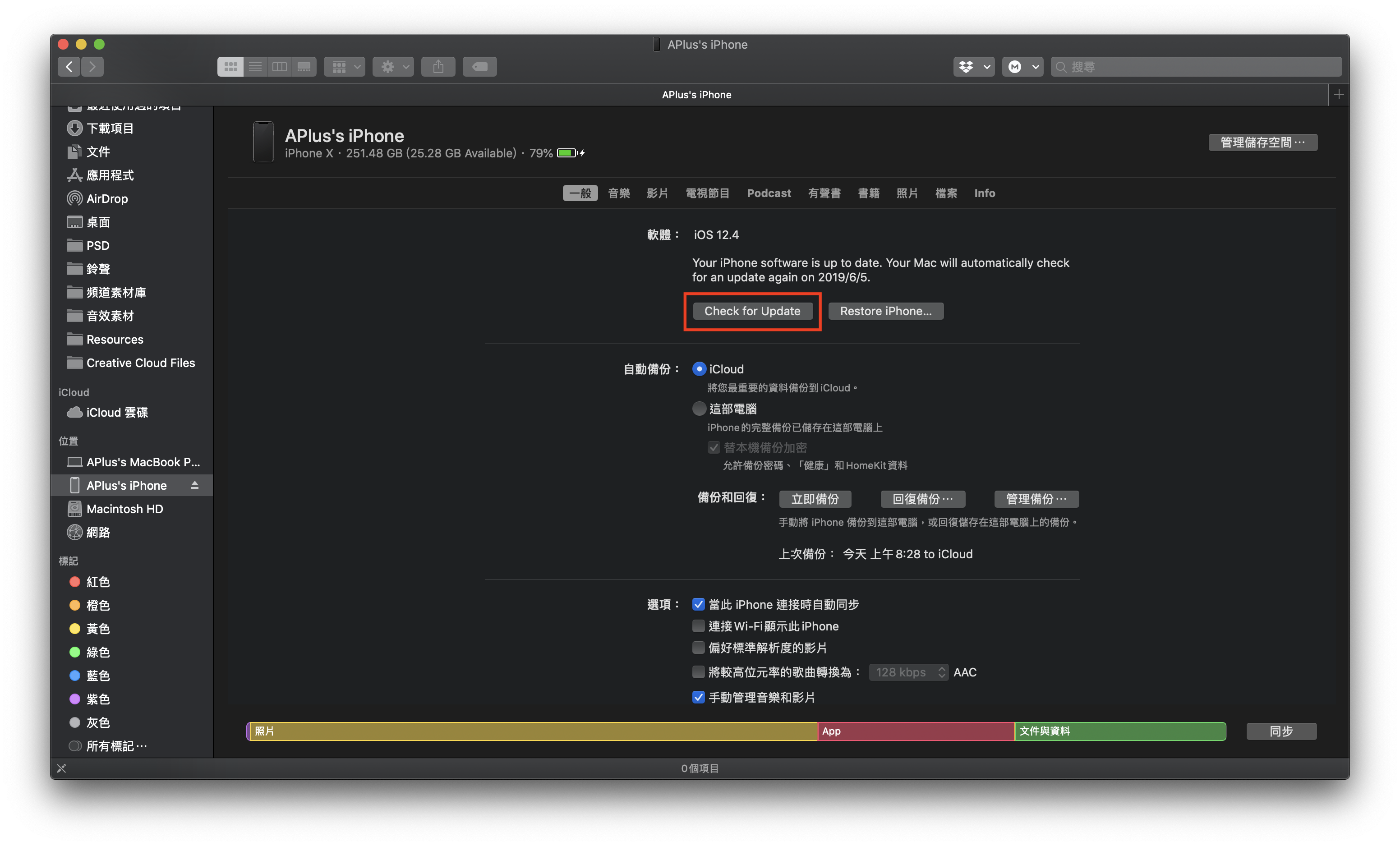The image size is (1400, 846).
Task: Click the 照片 storage bar segment
Action: (x=533, y=731)
